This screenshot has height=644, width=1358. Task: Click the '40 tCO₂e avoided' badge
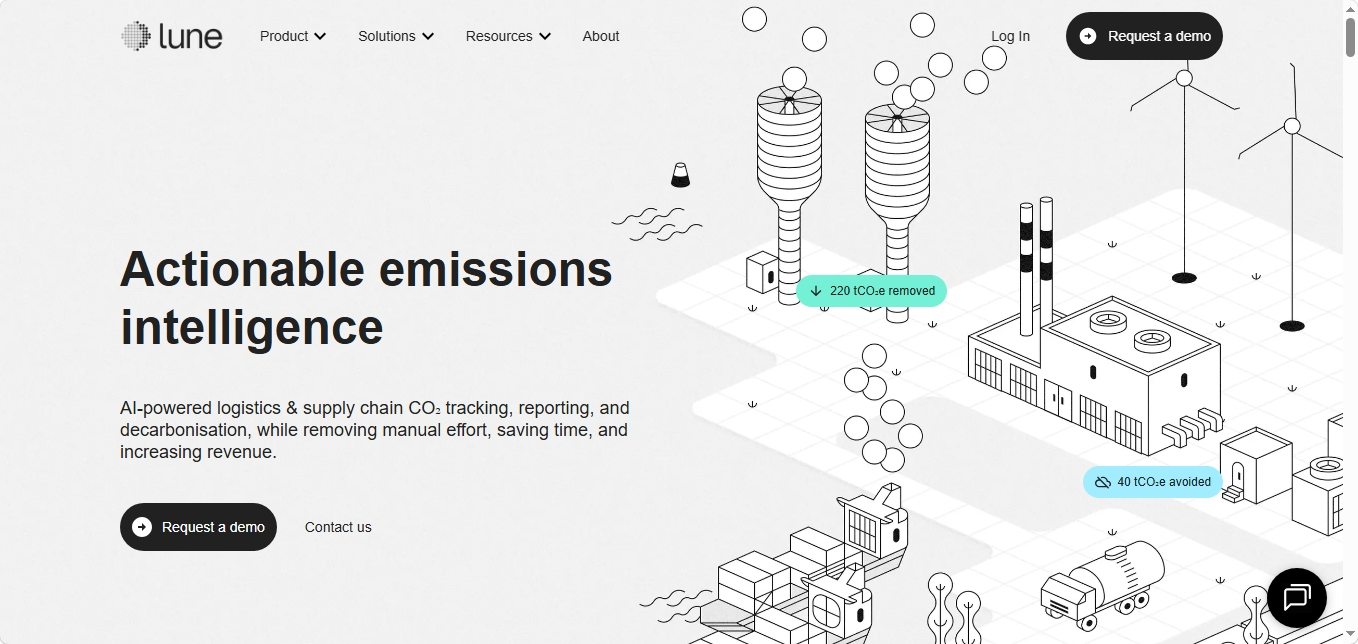1153,482
